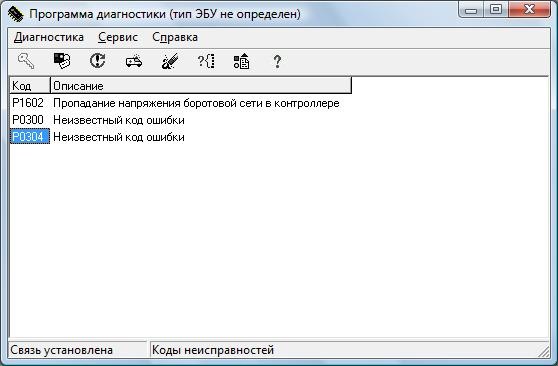The image size is (558, 366).
Task: Click the black card and tag toolbar icon
Action: [62, 61]
